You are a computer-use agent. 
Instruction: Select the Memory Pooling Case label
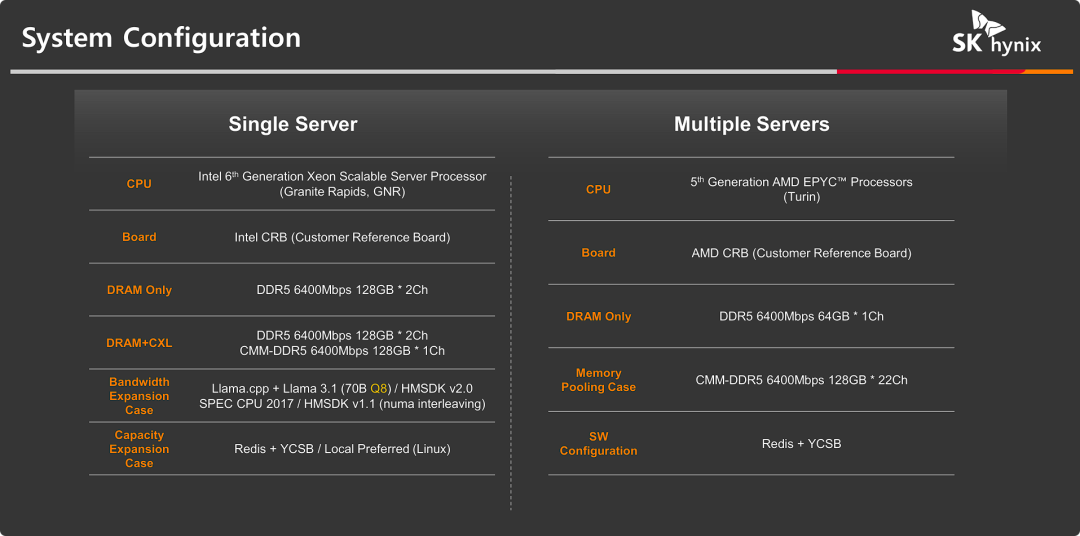[x=598, y=380]
